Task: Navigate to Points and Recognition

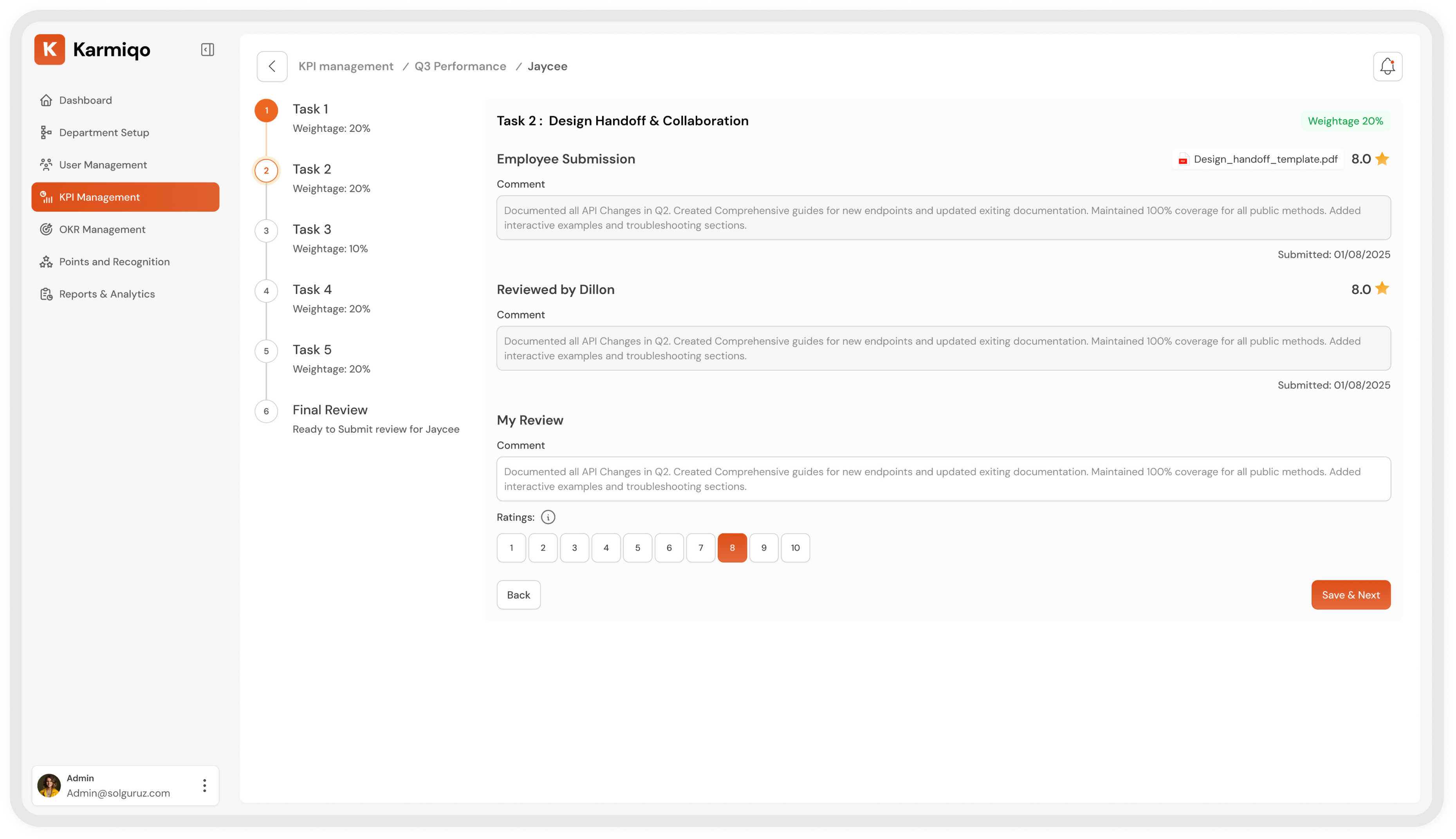Action: (x=125, y=262)
